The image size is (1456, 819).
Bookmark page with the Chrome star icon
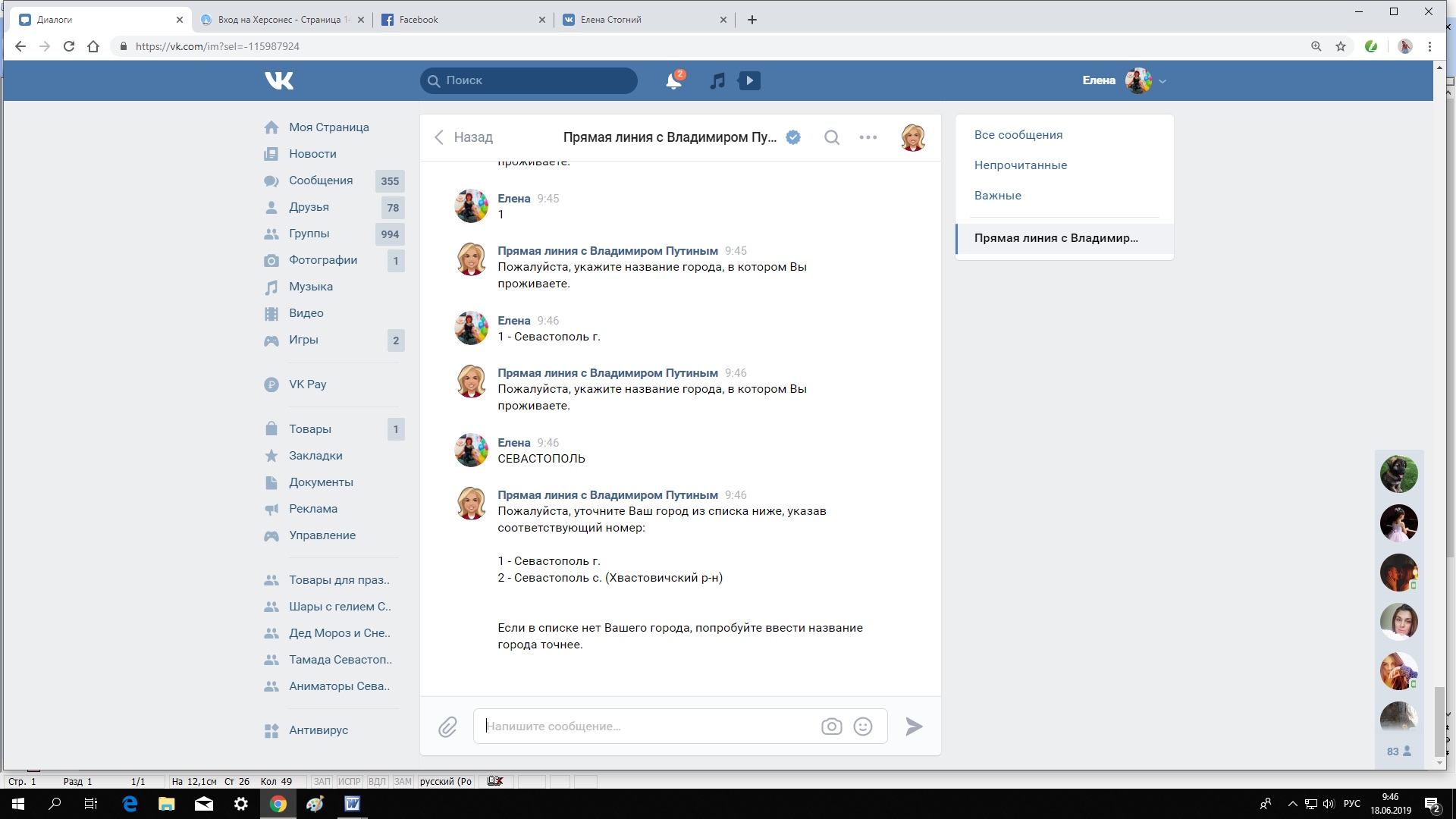(1341, 46)
